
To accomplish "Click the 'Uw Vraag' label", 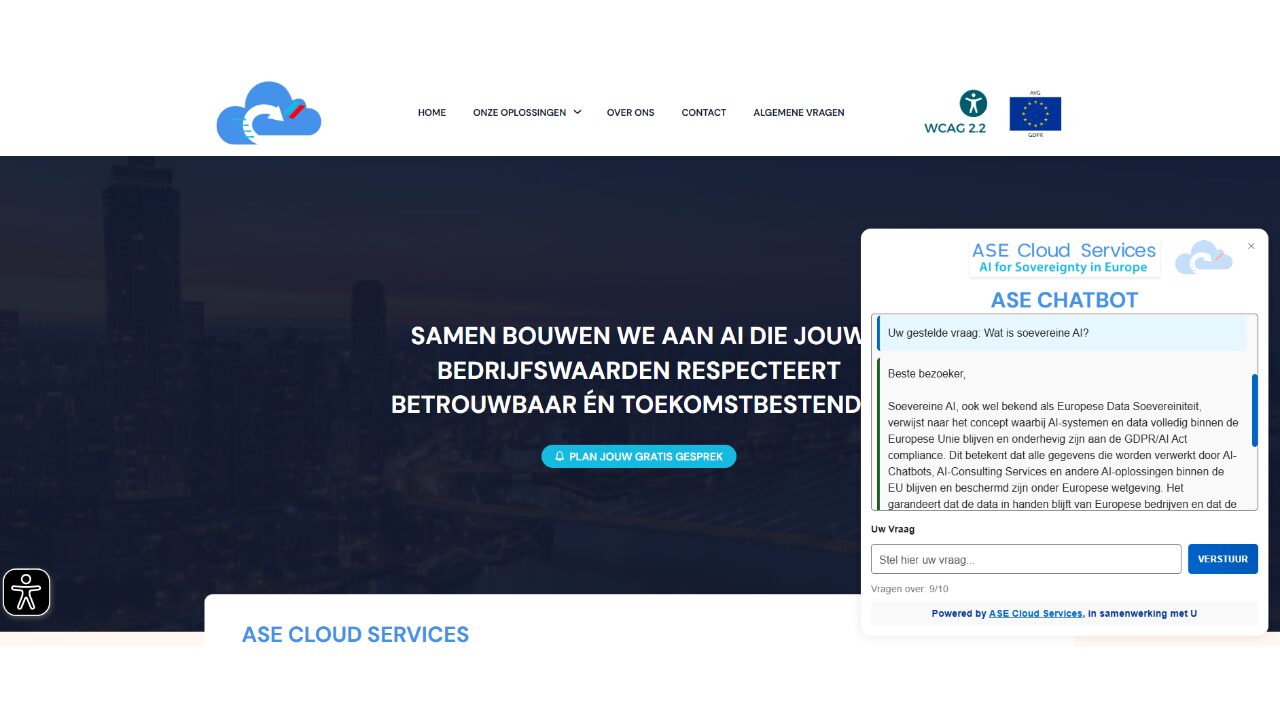I will [x=893, y=529].
